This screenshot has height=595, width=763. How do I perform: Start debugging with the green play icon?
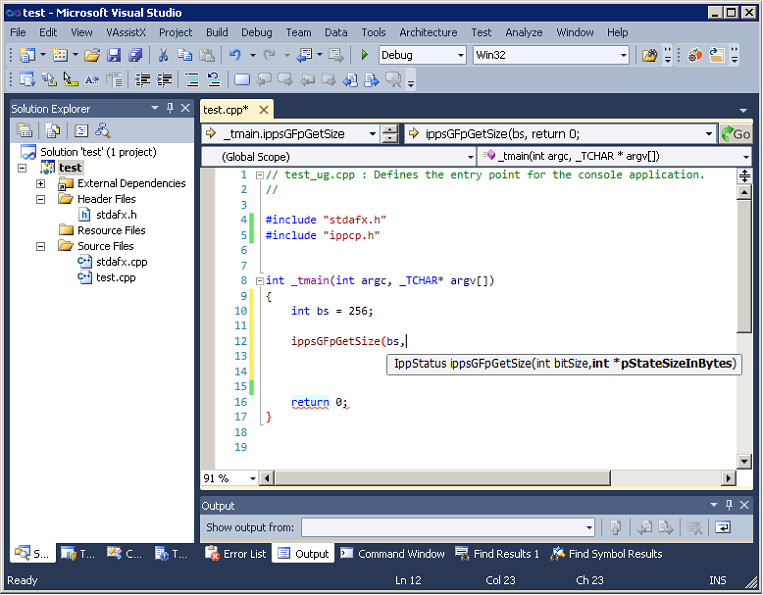[364, 55]
